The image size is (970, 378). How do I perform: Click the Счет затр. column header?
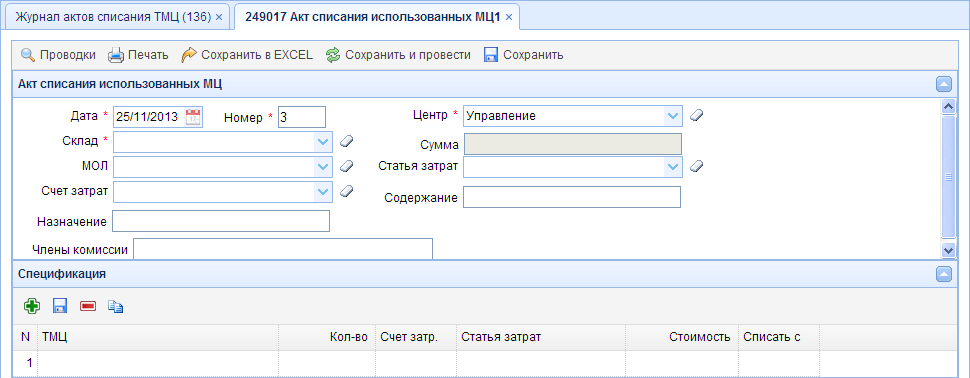pyautogui.click(x=416, y=337)
